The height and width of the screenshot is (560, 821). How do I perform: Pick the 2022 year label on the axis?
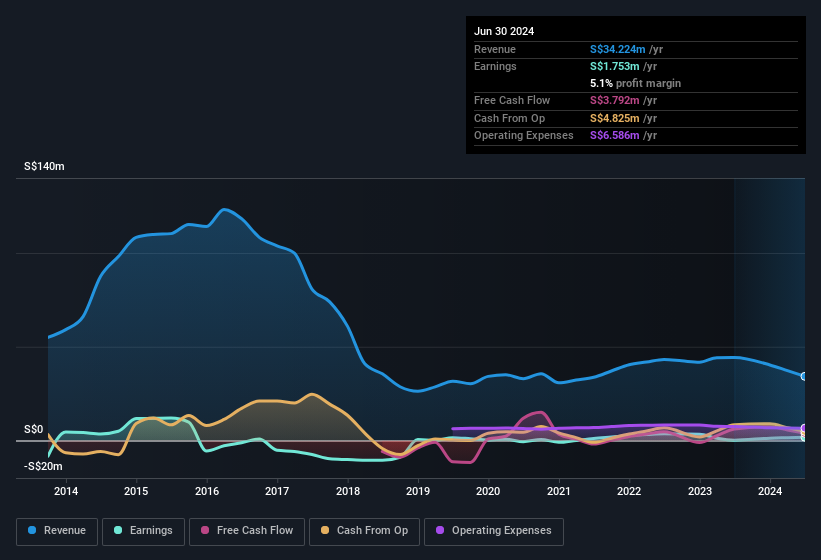(x=629, y=491)
